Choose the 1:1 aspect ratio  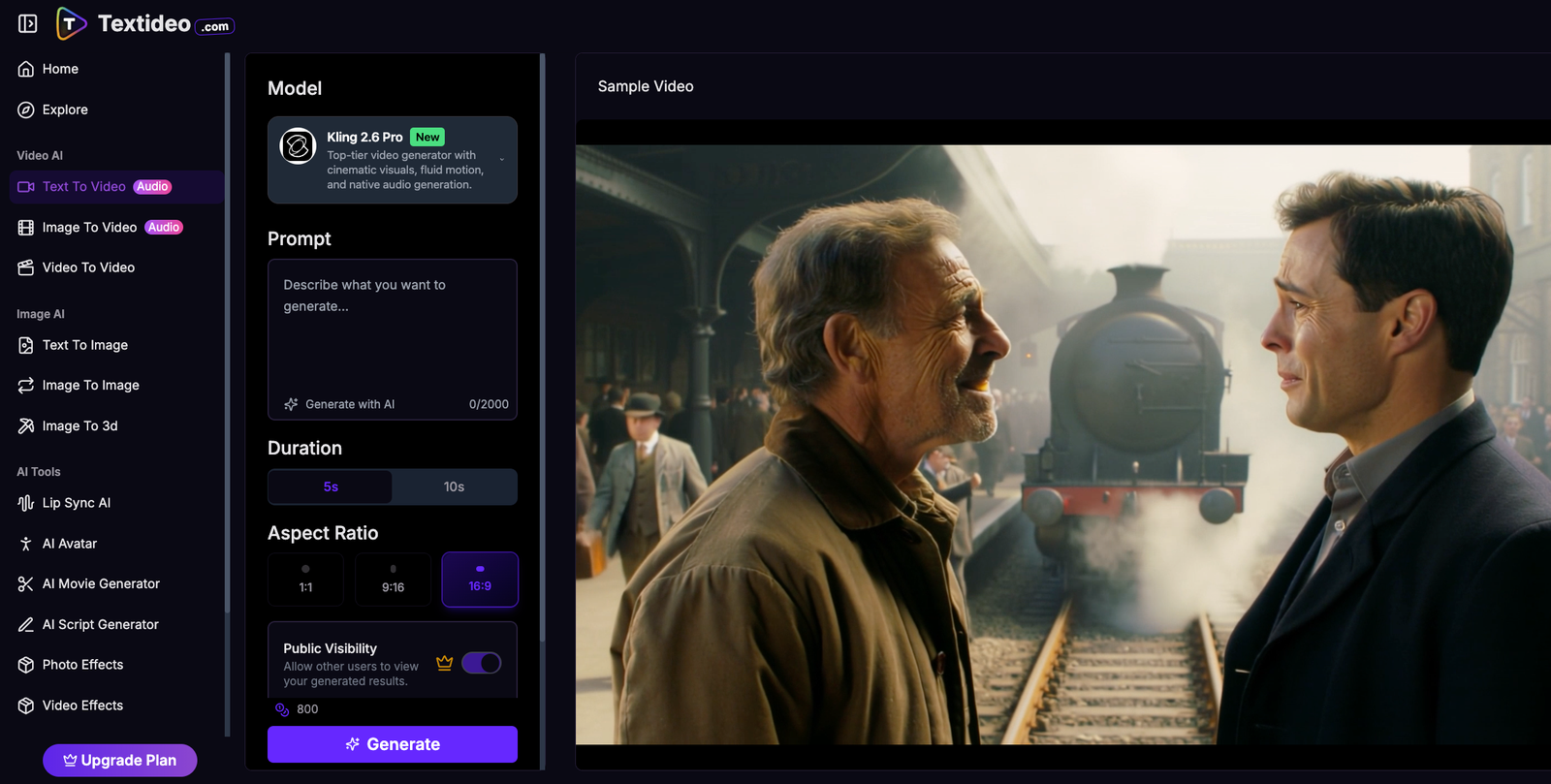(305, 580)
